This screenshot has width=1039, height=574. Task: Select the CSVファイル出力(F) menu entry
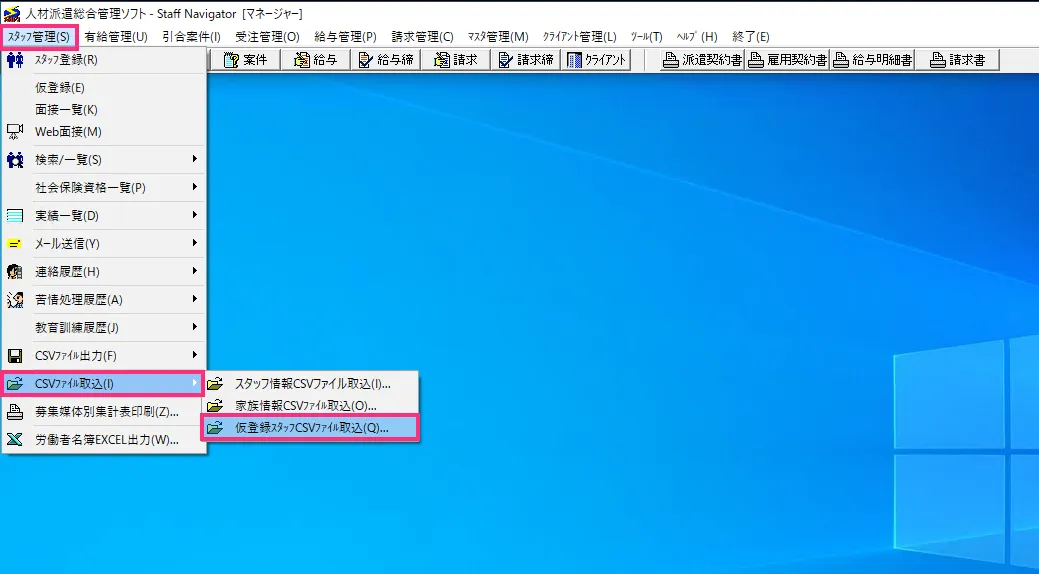click(105, 355)
